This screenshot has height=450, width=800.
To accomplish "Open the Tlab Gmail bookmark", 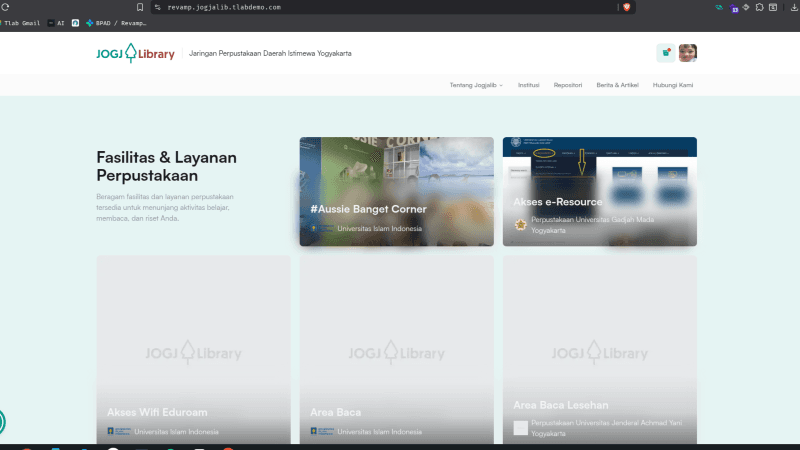I will (20, 22).
